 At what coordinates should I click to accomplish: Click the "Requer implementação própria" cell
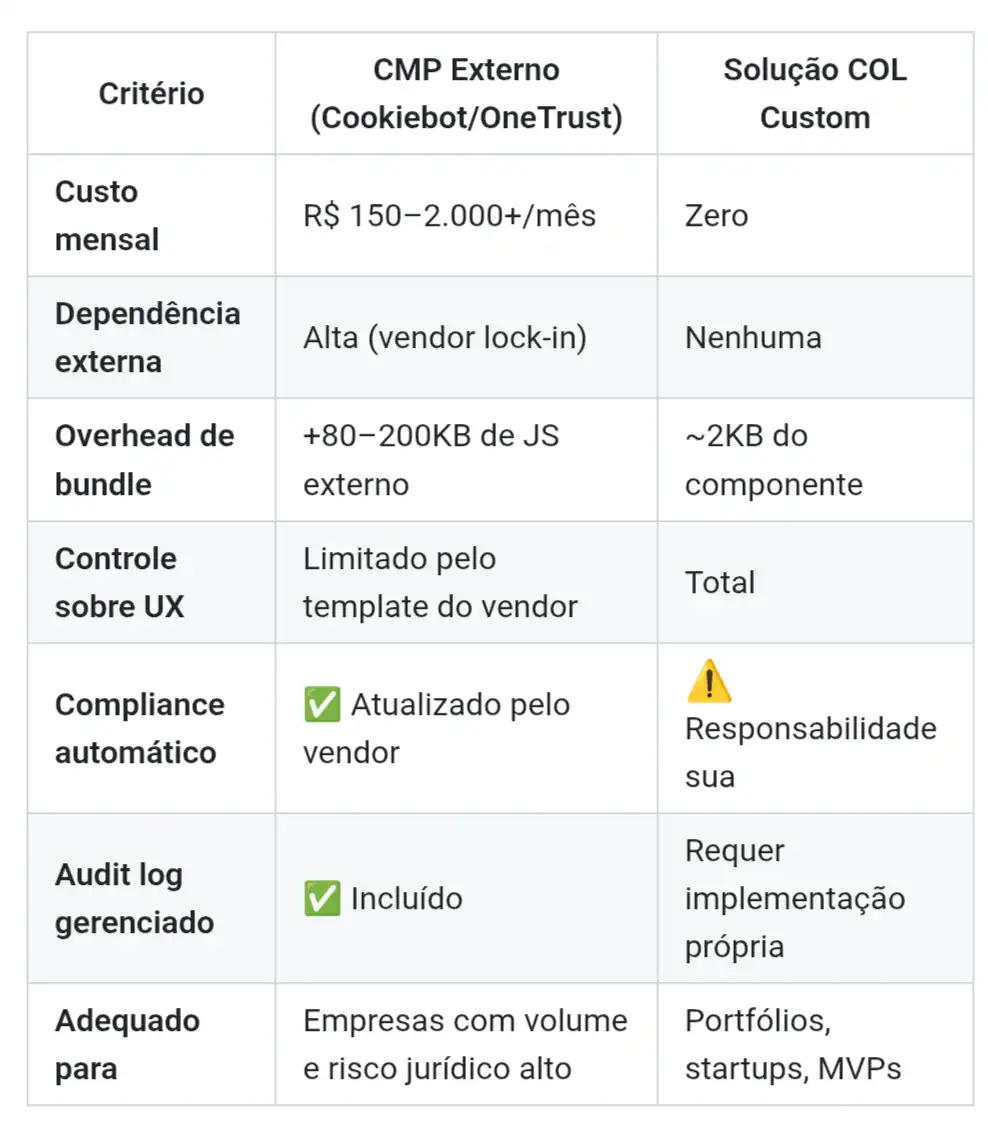tap(794, 898)
